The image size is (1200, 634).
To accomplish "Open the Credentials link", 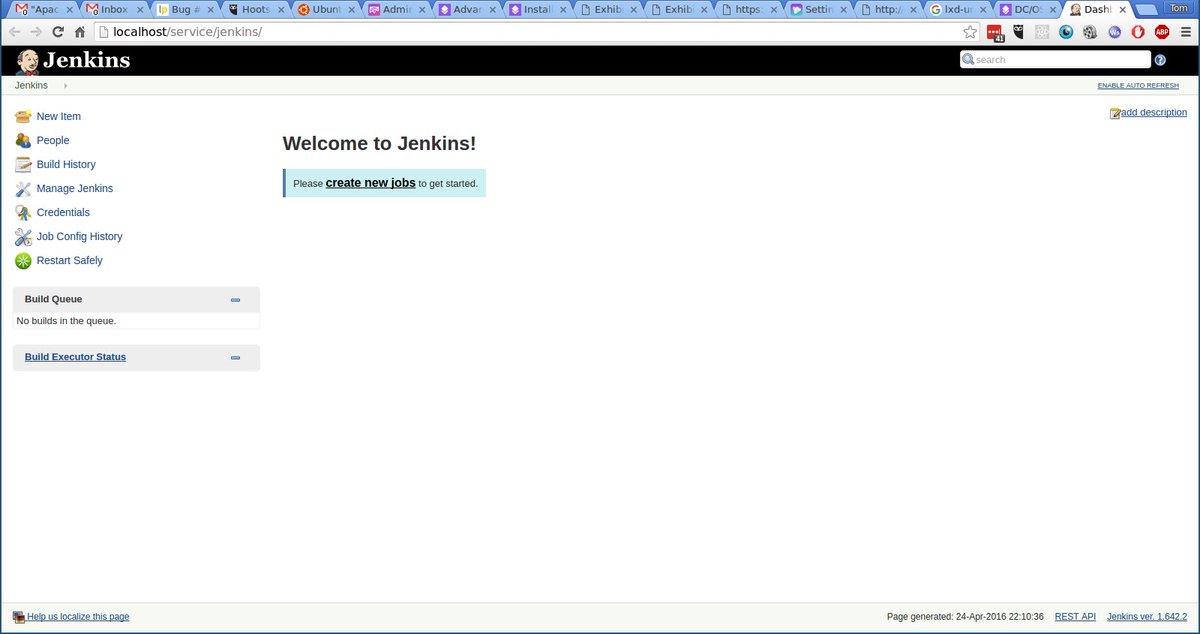I will [x=63, y=213].
